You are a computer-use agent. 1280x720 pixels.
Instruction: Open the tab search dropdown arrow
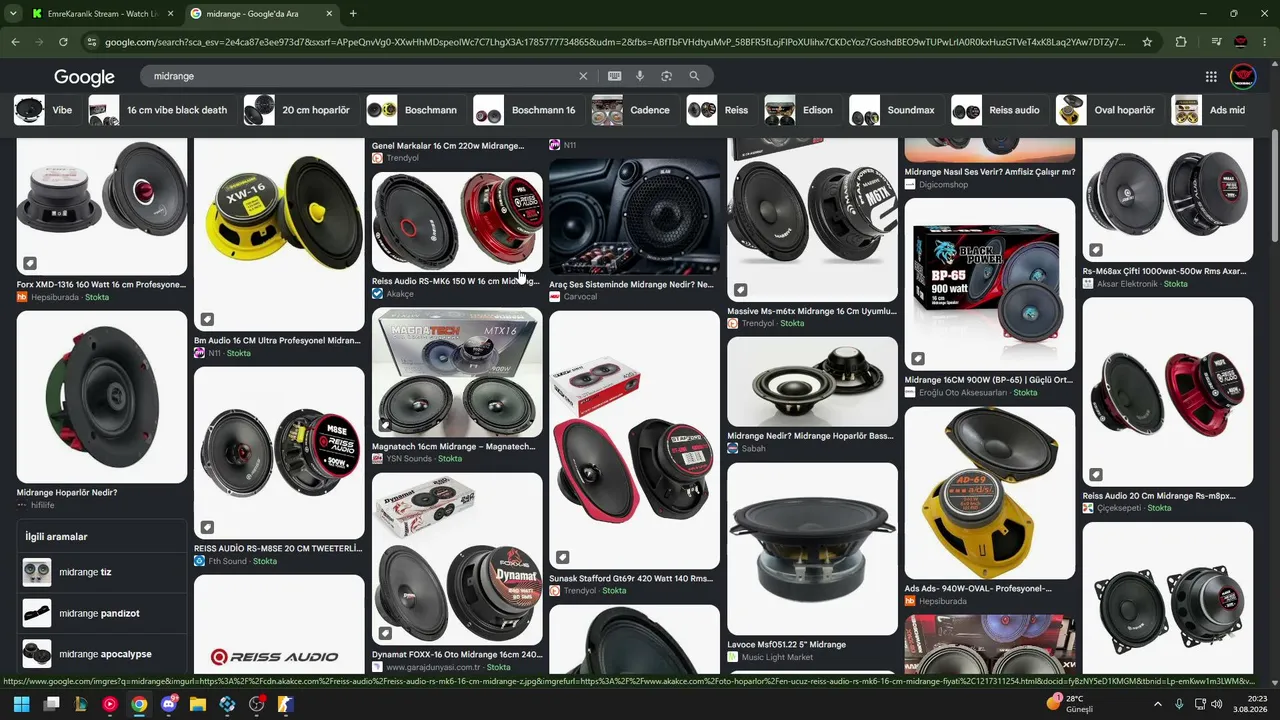[13, 14]
